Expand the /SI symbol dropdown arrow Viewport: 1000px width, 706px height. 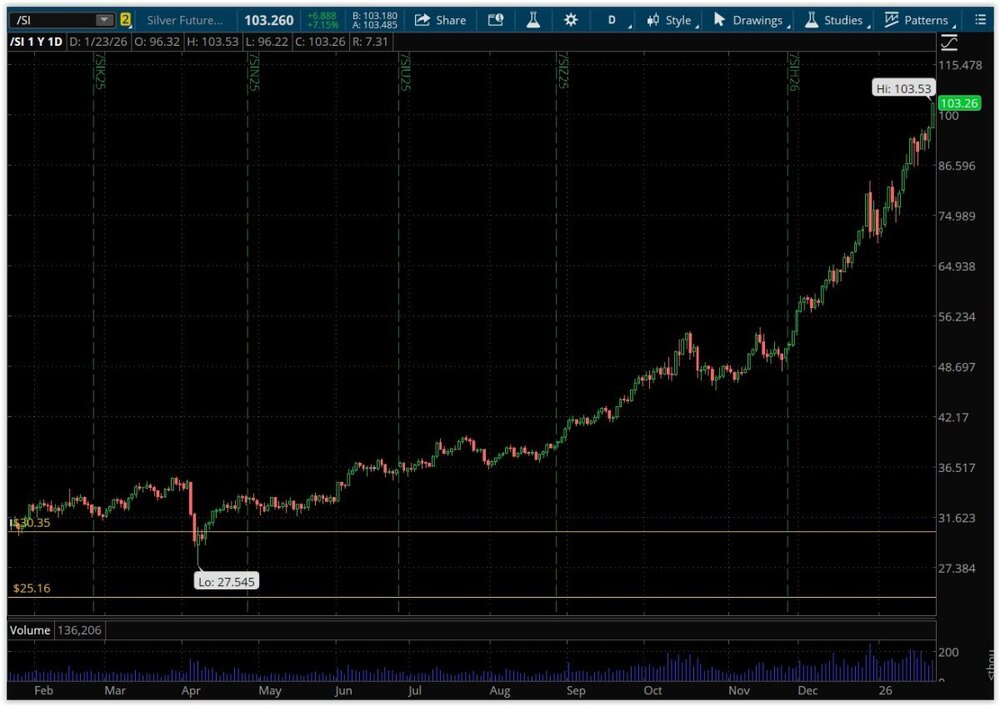point(104,20)
